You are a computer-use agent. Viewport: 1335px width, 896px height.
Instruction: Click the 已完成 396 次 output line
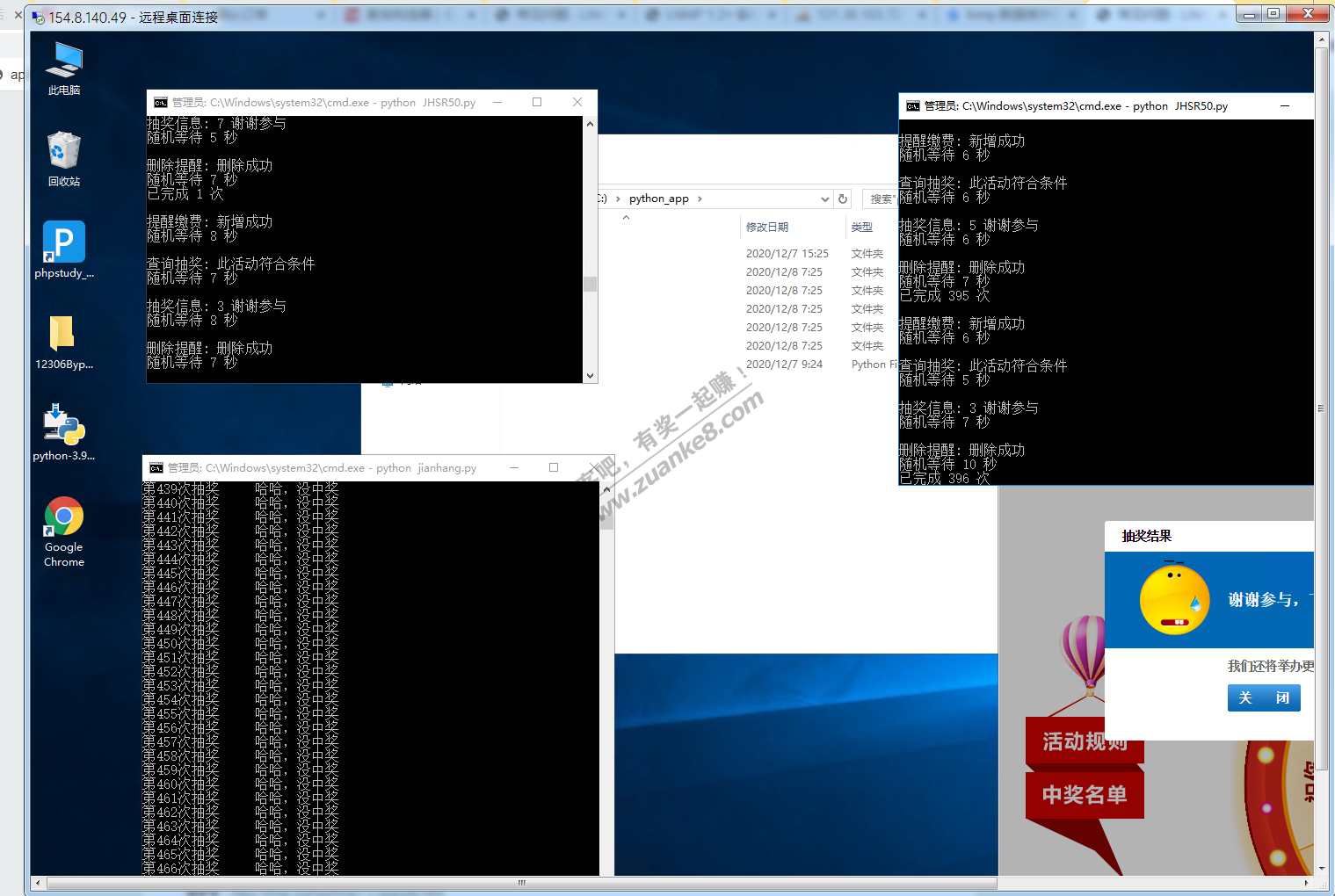[945, 479]
